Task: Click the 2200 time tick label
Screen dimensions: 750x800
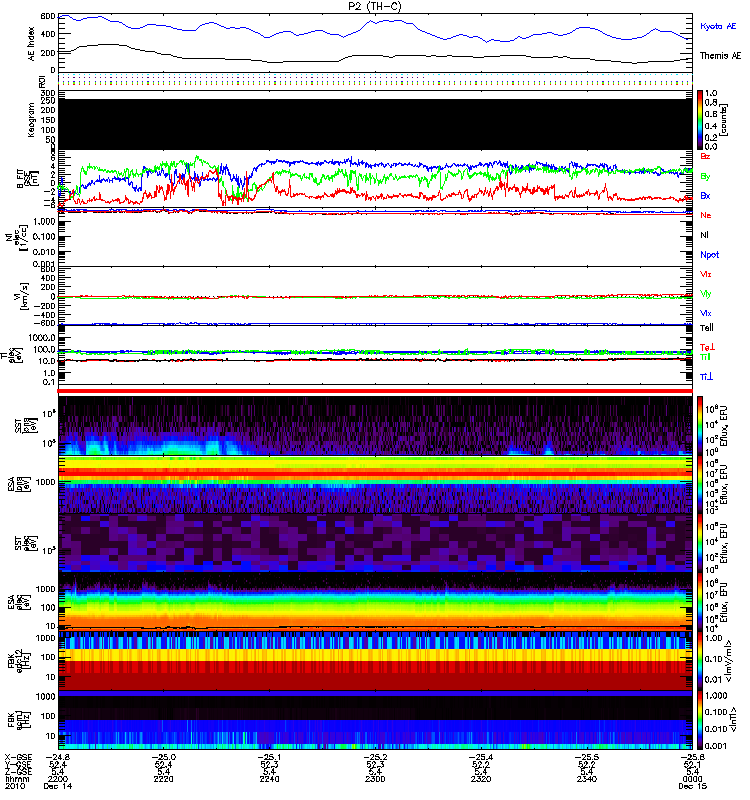Action: (58, 779)
